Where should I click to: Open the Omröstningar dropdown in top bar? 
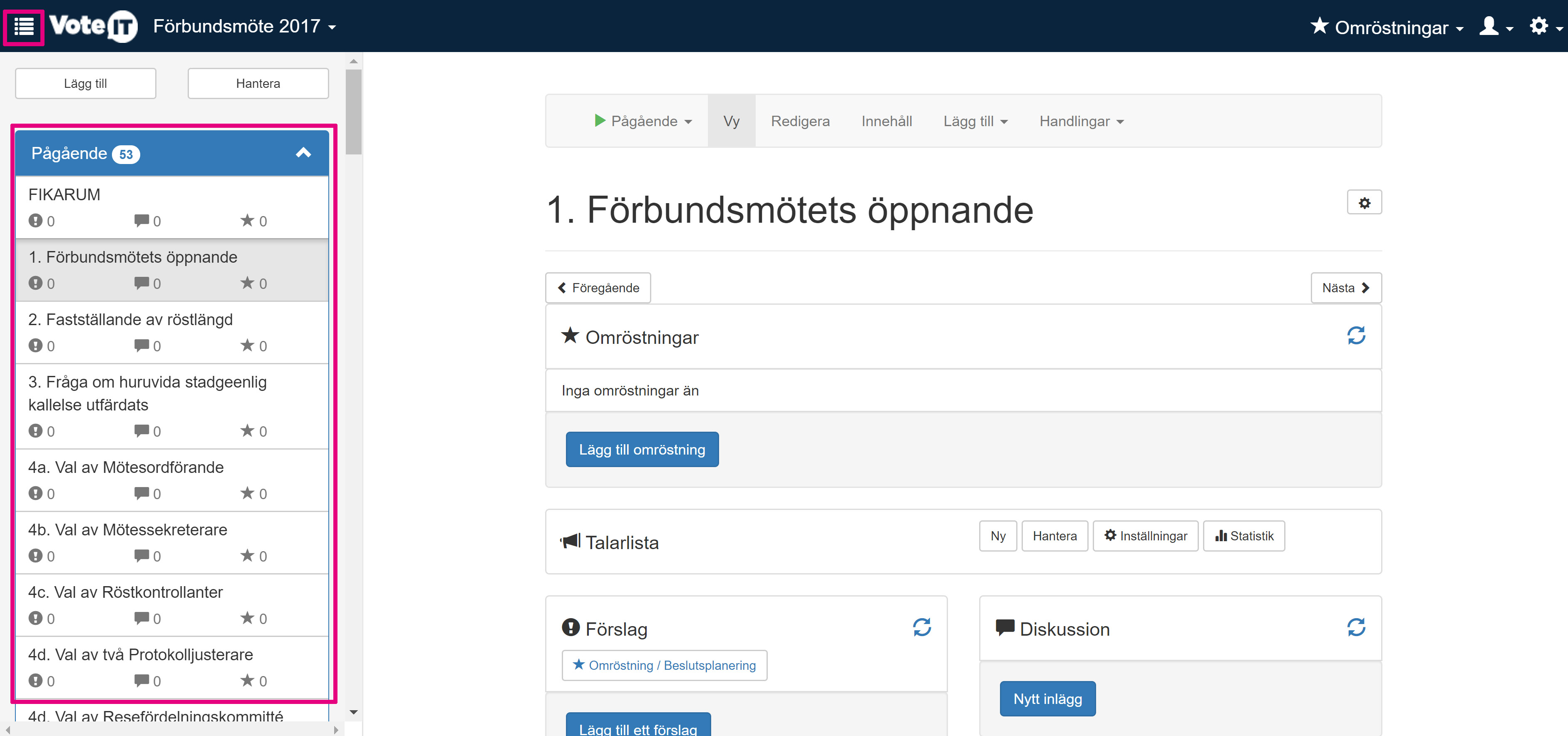pos(1387,27)
